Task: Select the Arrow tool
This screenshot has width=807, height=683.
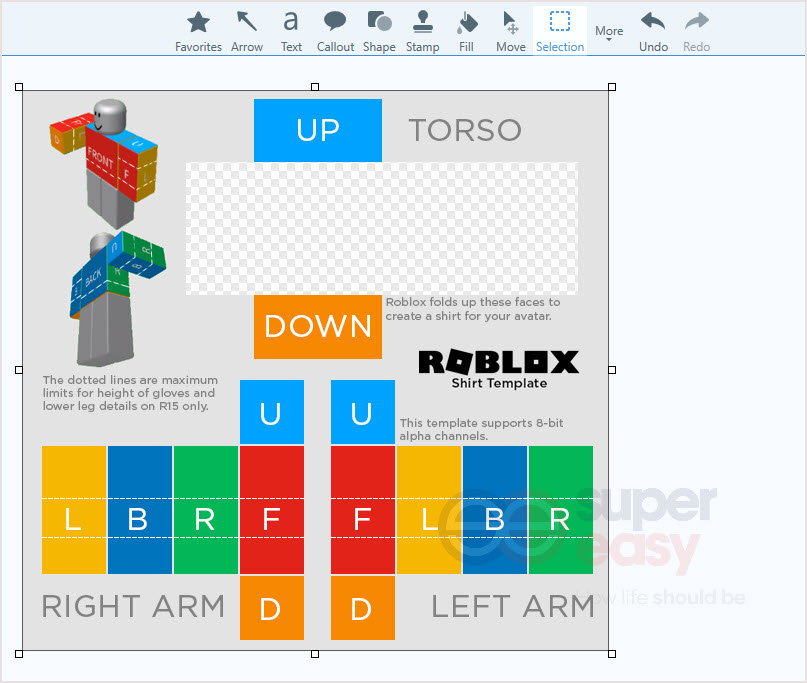Action: pyautogui.click(x=247, y=32)
